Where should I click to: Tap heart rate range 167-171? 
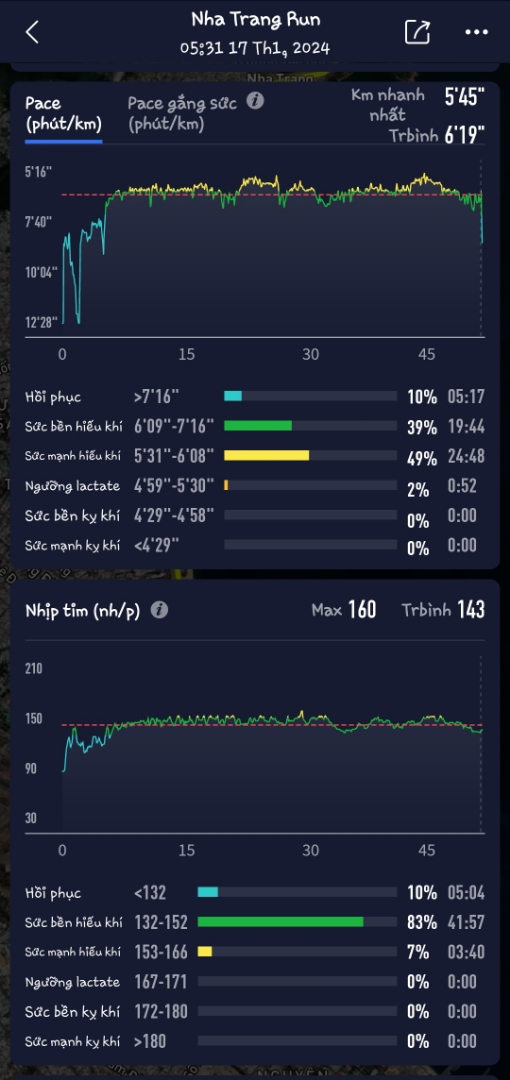pos(161,982)
